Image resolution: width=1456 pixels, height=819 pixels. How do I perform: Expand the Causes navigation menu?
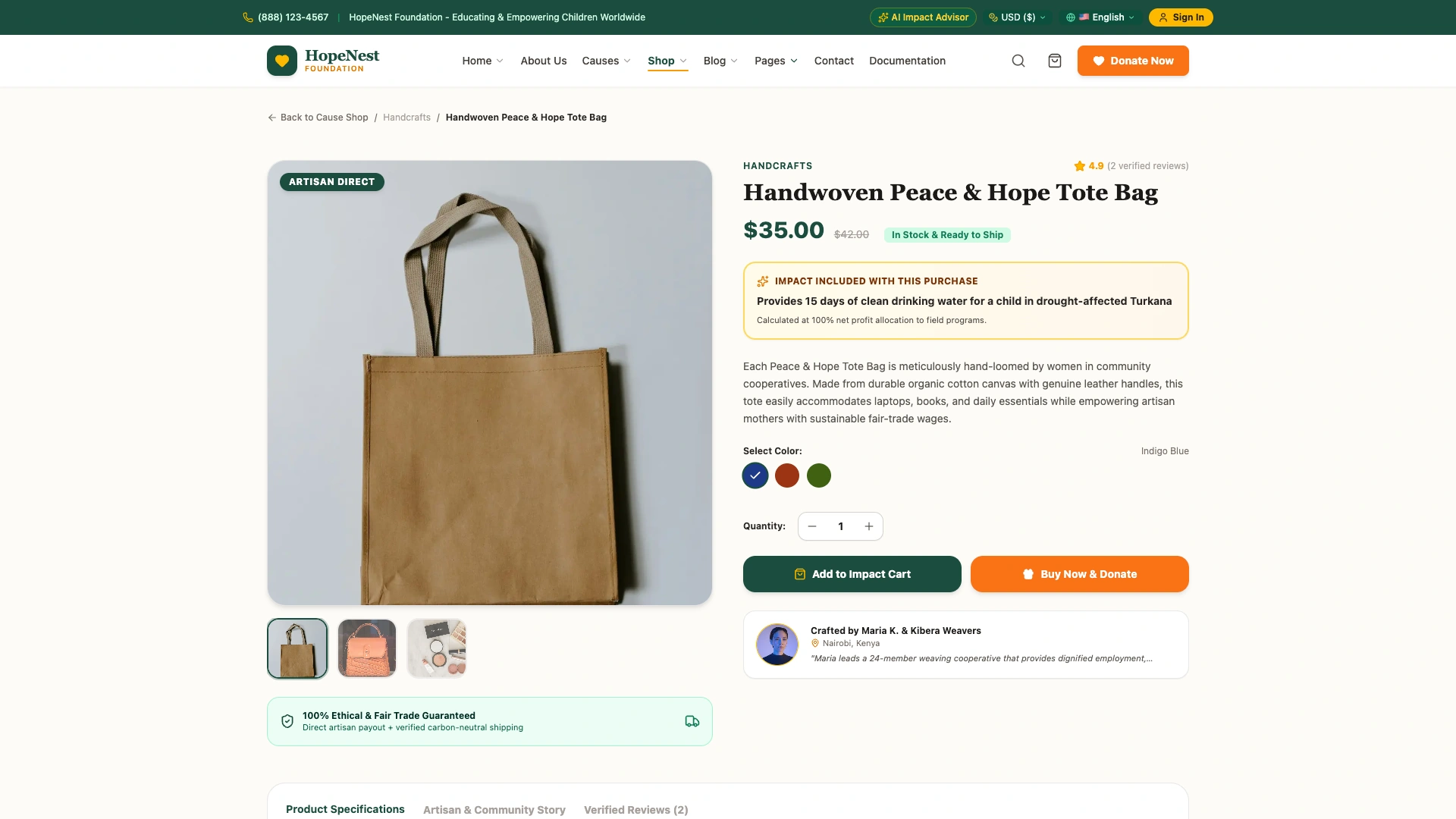(x=607, y=61)
